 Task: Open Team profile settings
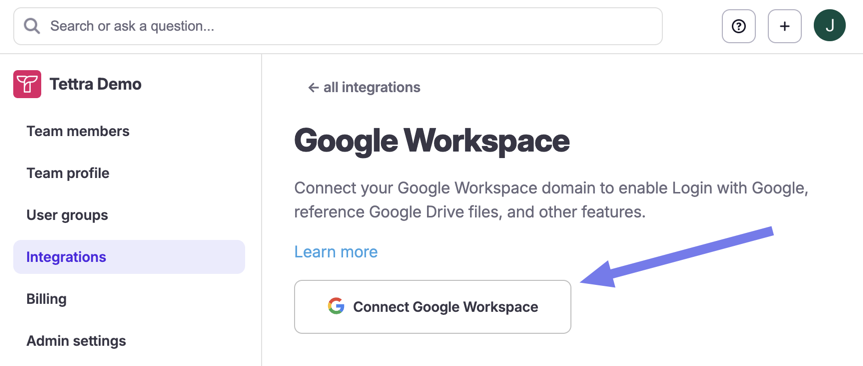pos(68,173)
